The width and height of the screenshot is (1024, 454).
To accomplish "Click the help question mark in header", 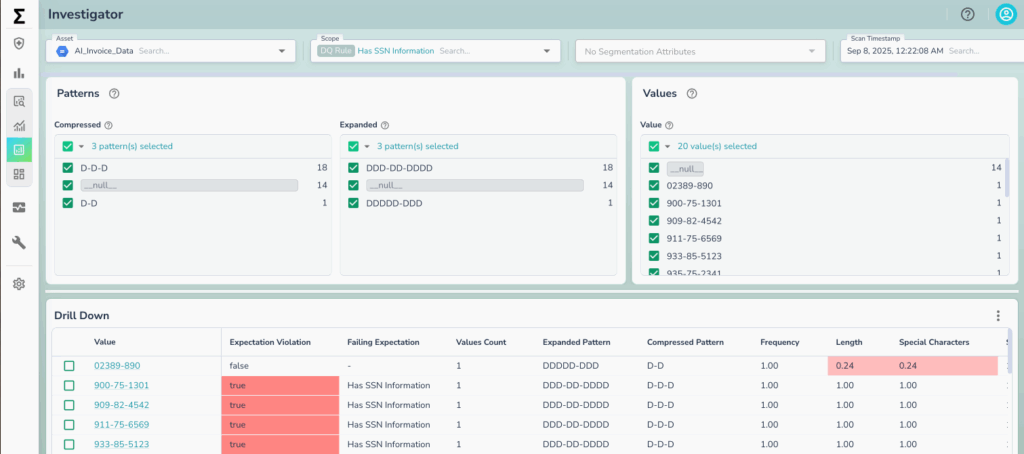I will click(x=967, y=14).
